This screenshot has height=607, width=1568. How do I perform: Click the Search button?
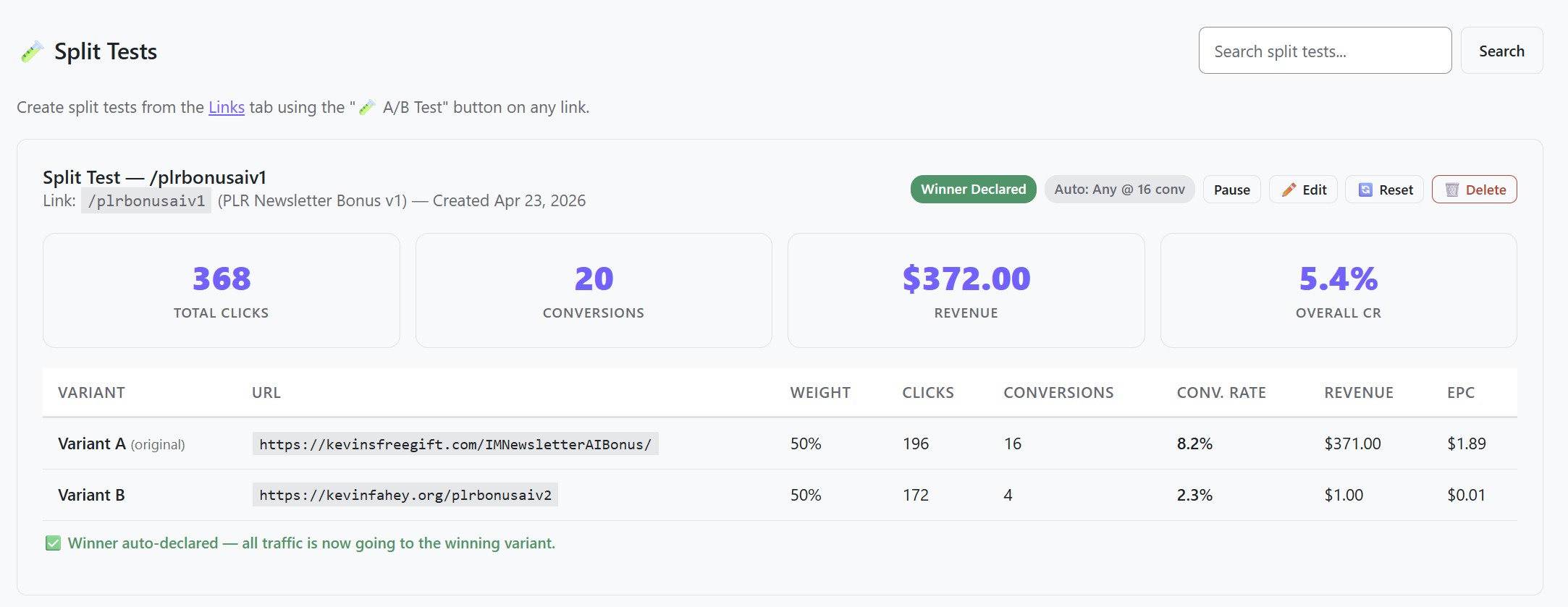[x=1501, y=51]
